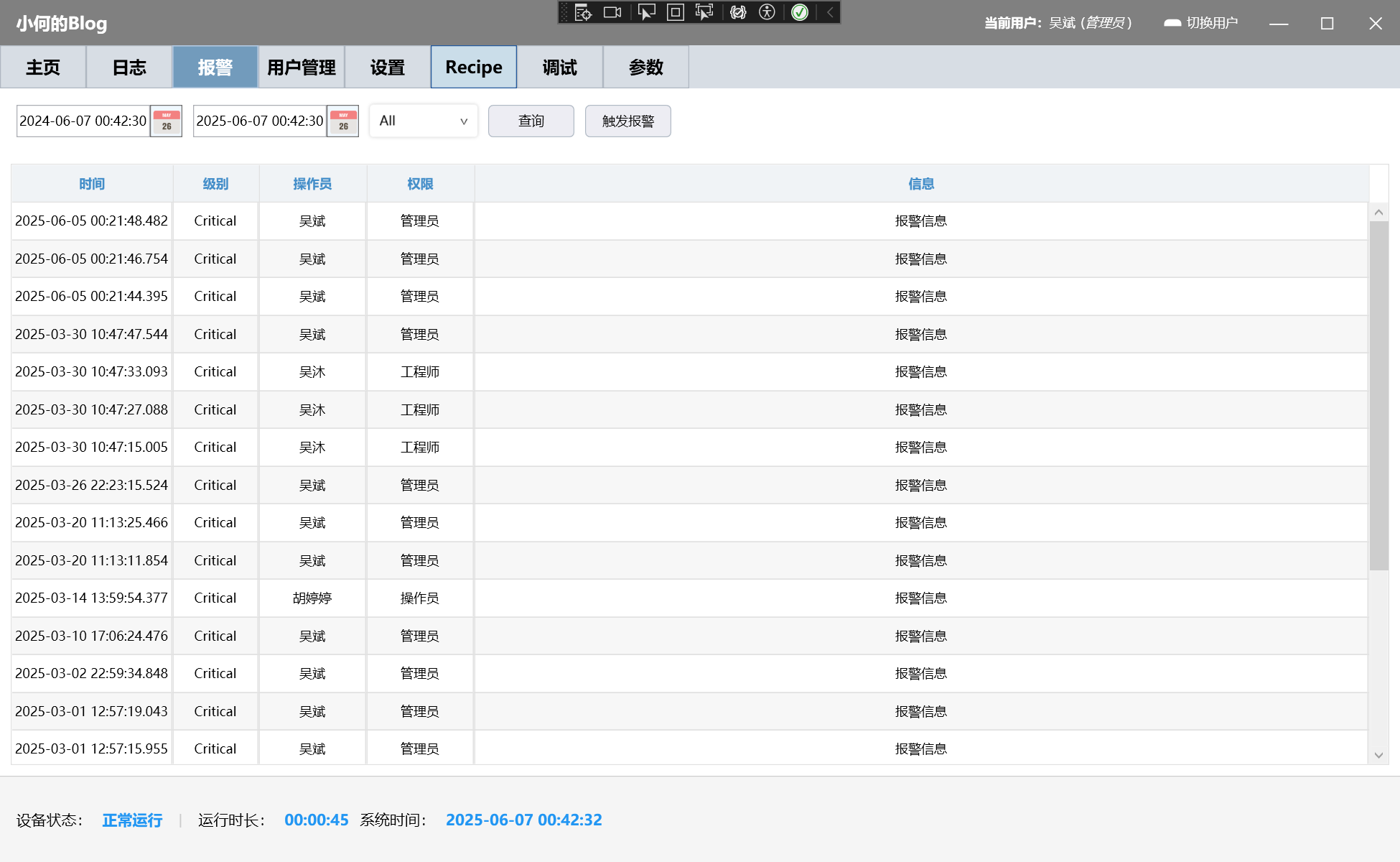Collapse debug toolbar with left chevron
Viewport: 1400px width, 862px height.
pyautogui.click(x=830, y=12)
